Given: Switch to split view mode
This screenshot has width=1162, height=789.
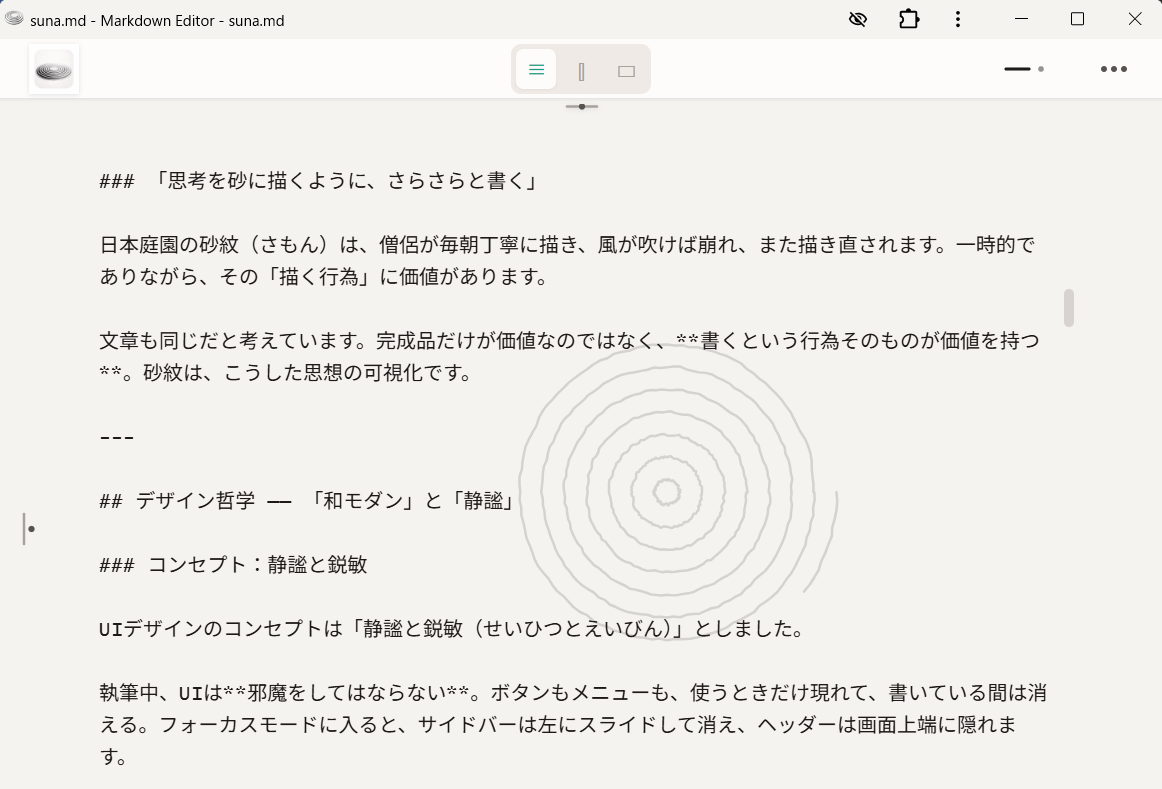Looking at the screenshot, I should [581, 71].
